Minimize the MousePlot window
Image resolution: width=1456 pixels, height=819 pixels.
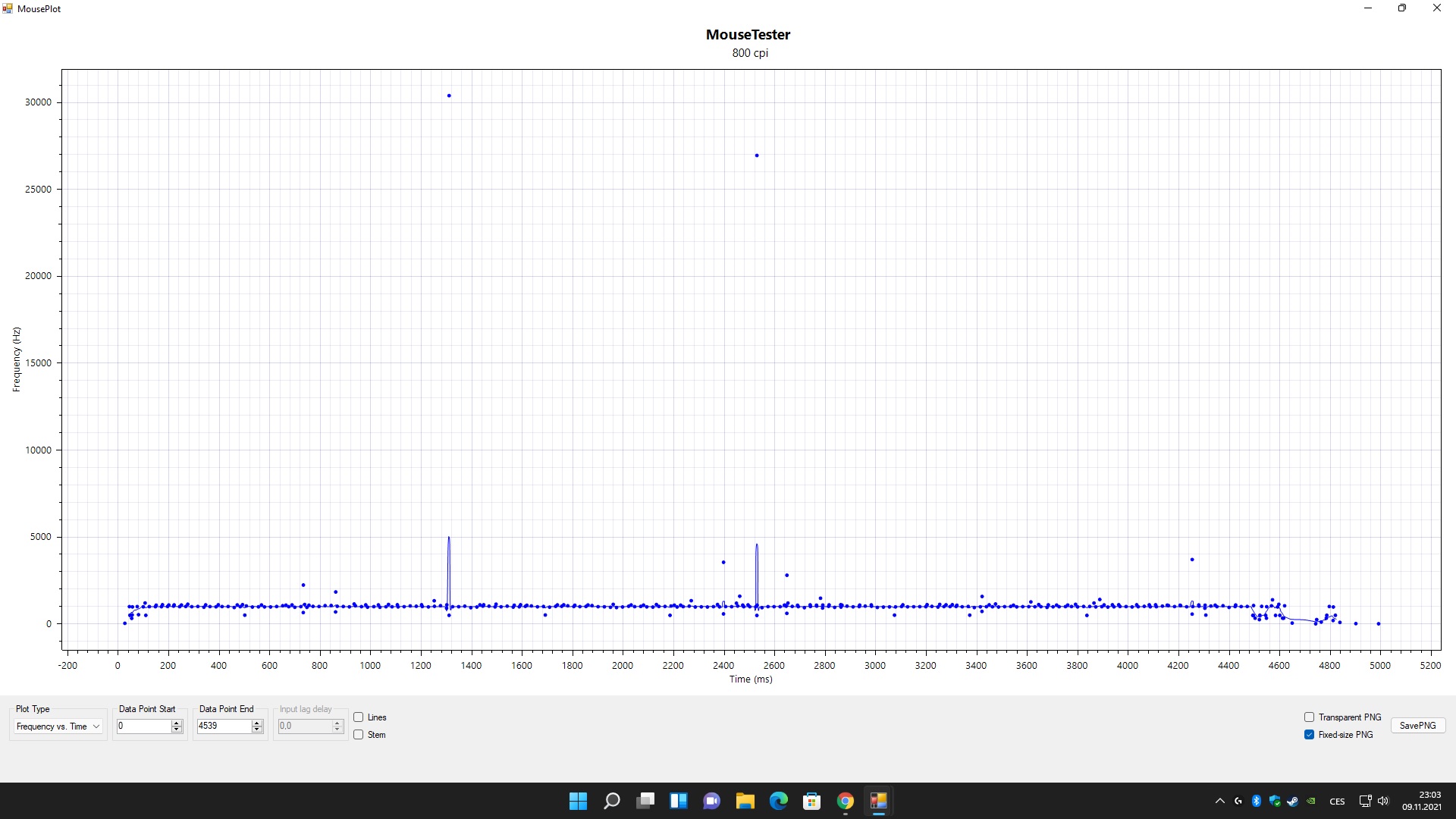pos(1368,8)
